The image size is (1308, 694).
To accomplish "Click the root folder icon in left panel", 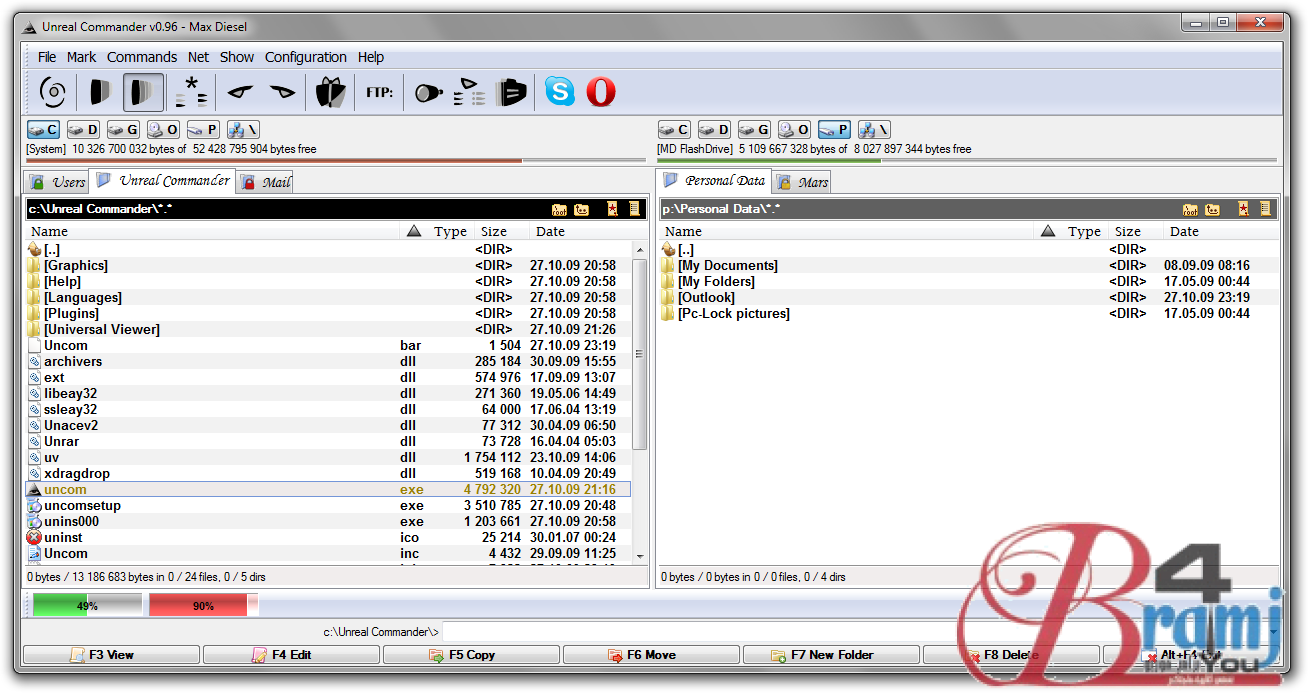I will coord(559,210).
